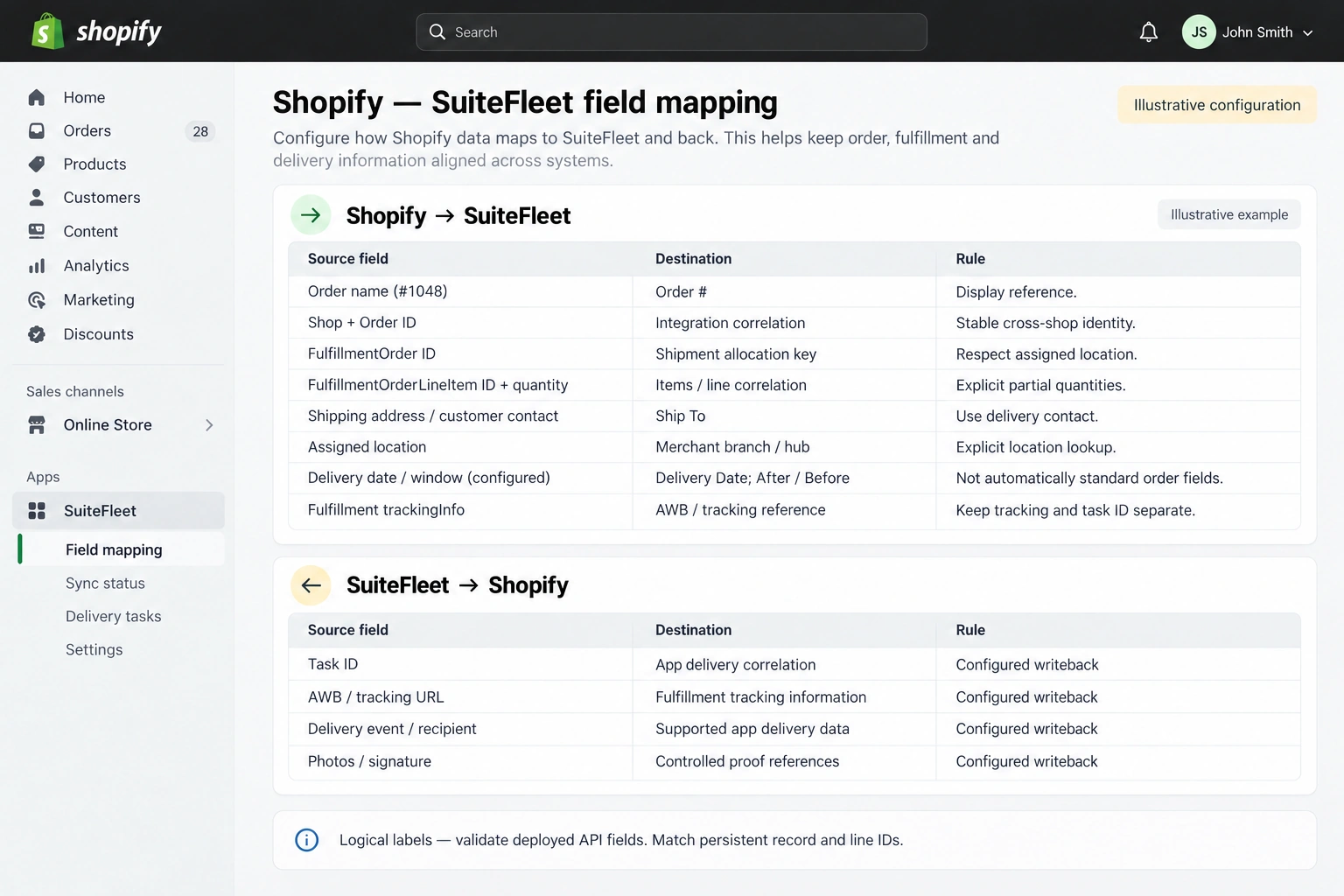The width and height of the screenshot is (1344, 896).
Task: Open the Sync status page
Action: coord(105,583)
